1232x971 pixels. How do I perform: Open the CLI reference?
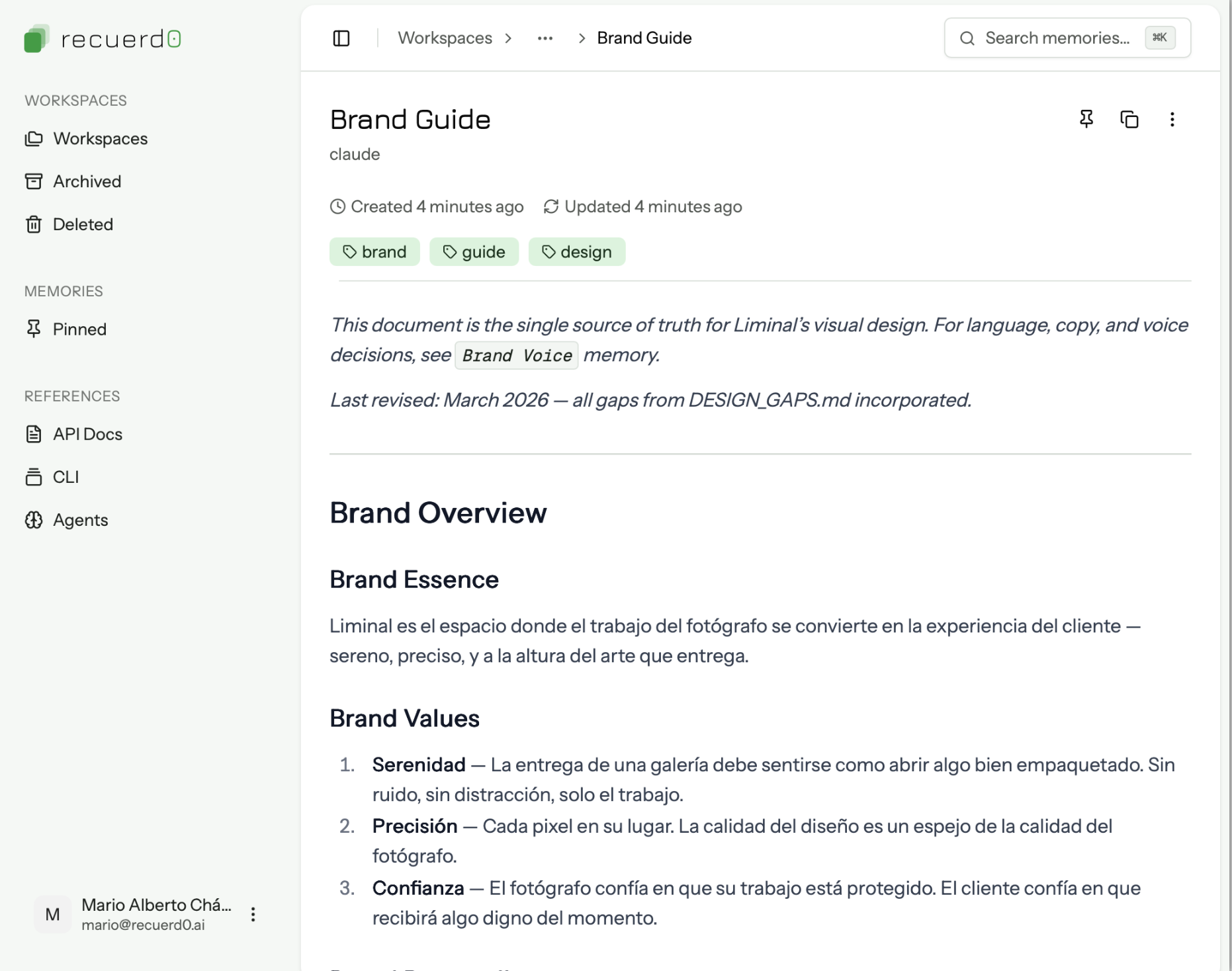point(66,477)
